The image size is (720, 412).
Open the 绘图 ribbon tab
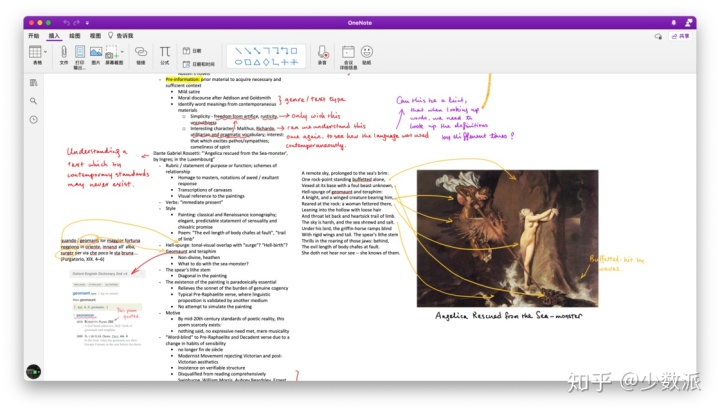tap(74, 36)
